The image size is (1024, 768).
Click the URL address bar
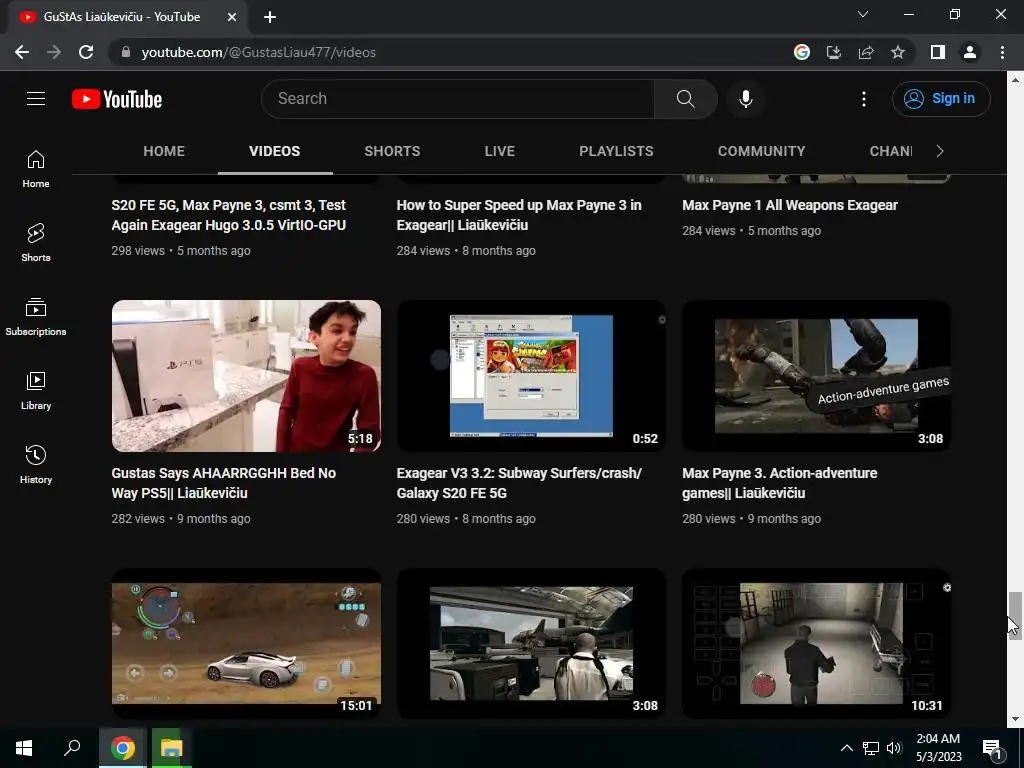pyautogui.click(x=451, y=52)
